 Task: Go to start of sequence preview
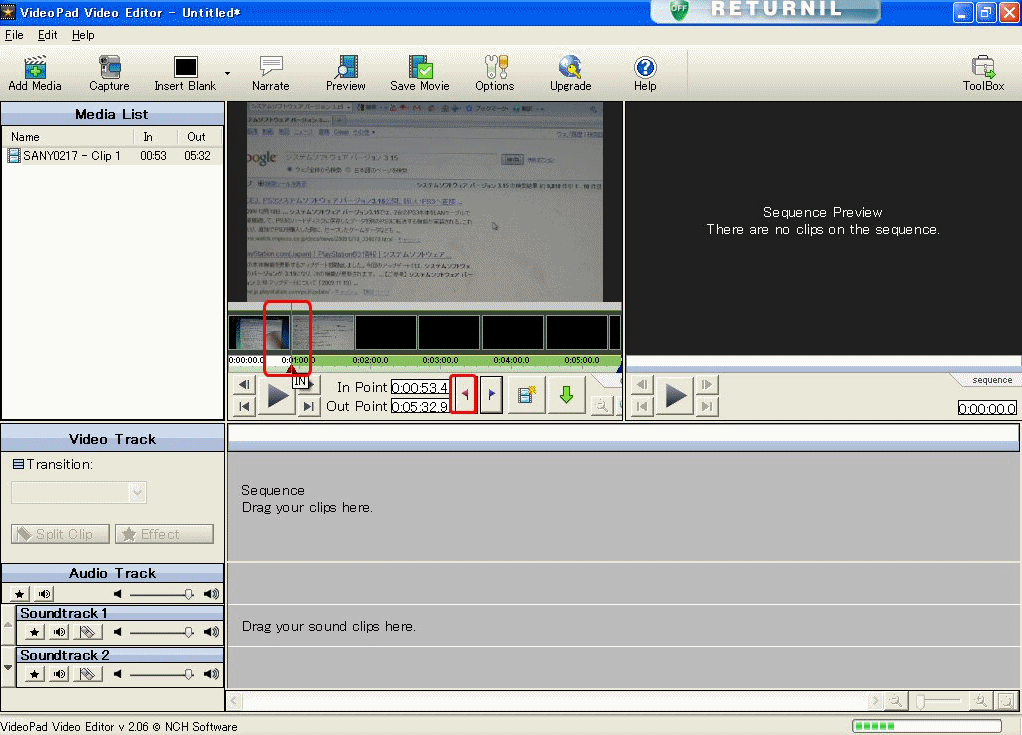[x=642, y=406]
